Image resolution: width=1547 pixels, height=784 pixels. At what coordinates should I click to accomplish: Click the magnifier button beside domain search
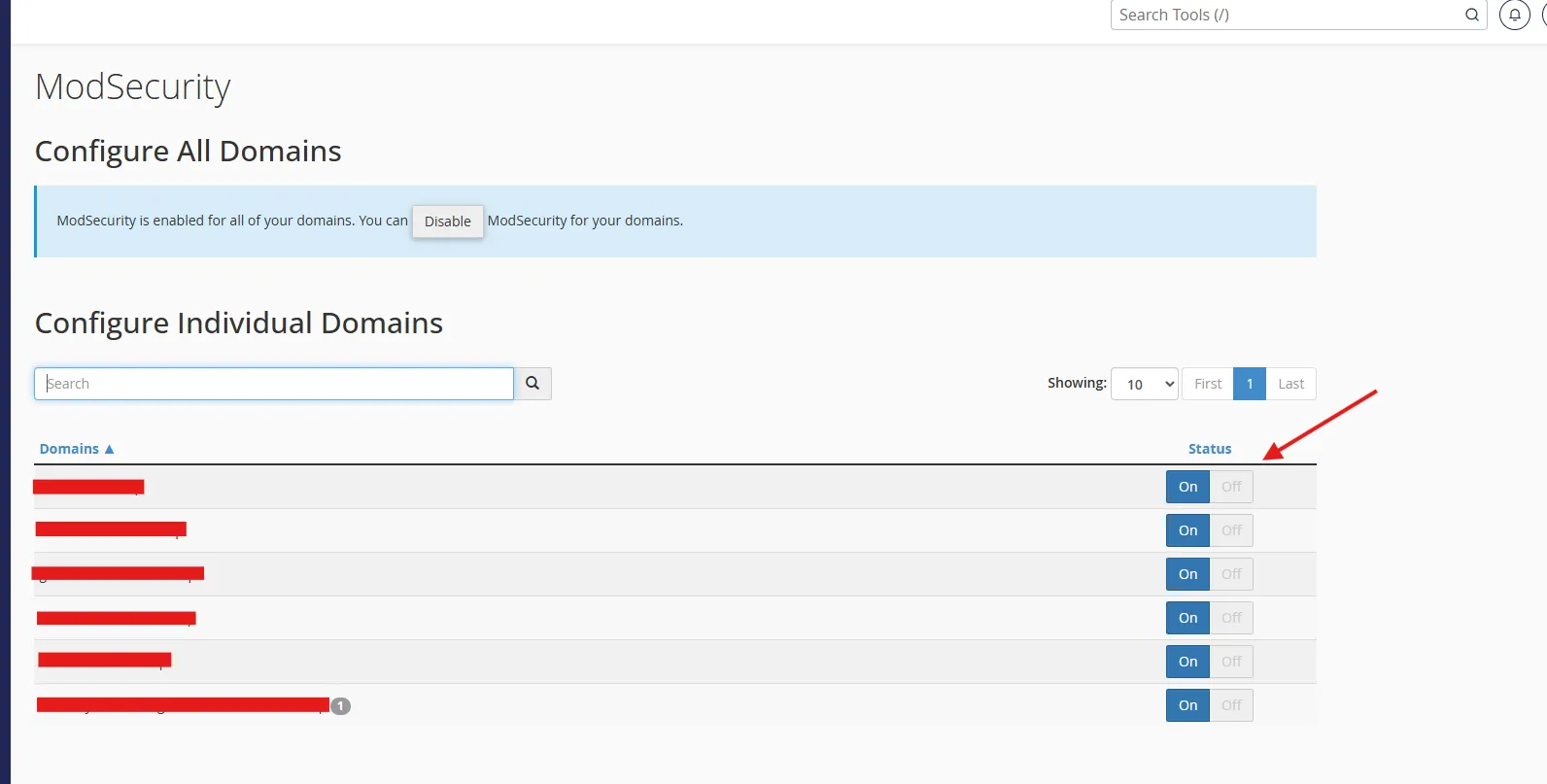click(x=533, y=384)
